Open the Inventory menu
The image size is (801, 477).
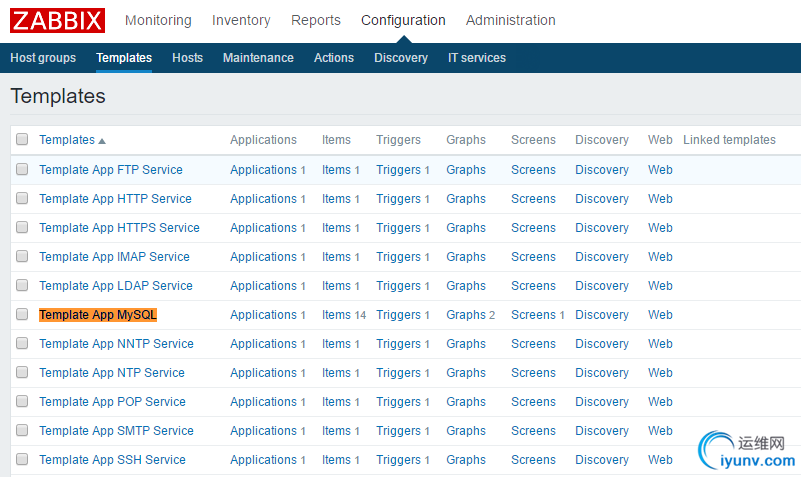(x=241, y=20)
